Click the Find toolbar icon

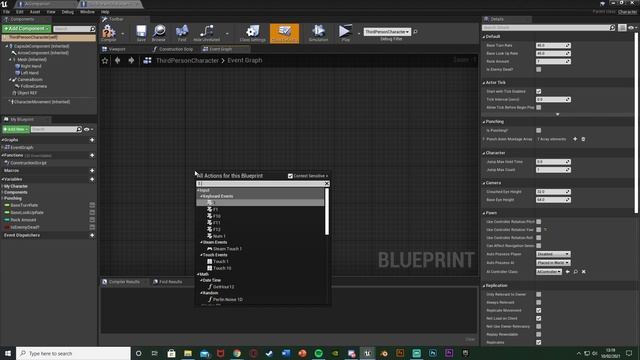(x=182, y=33)
